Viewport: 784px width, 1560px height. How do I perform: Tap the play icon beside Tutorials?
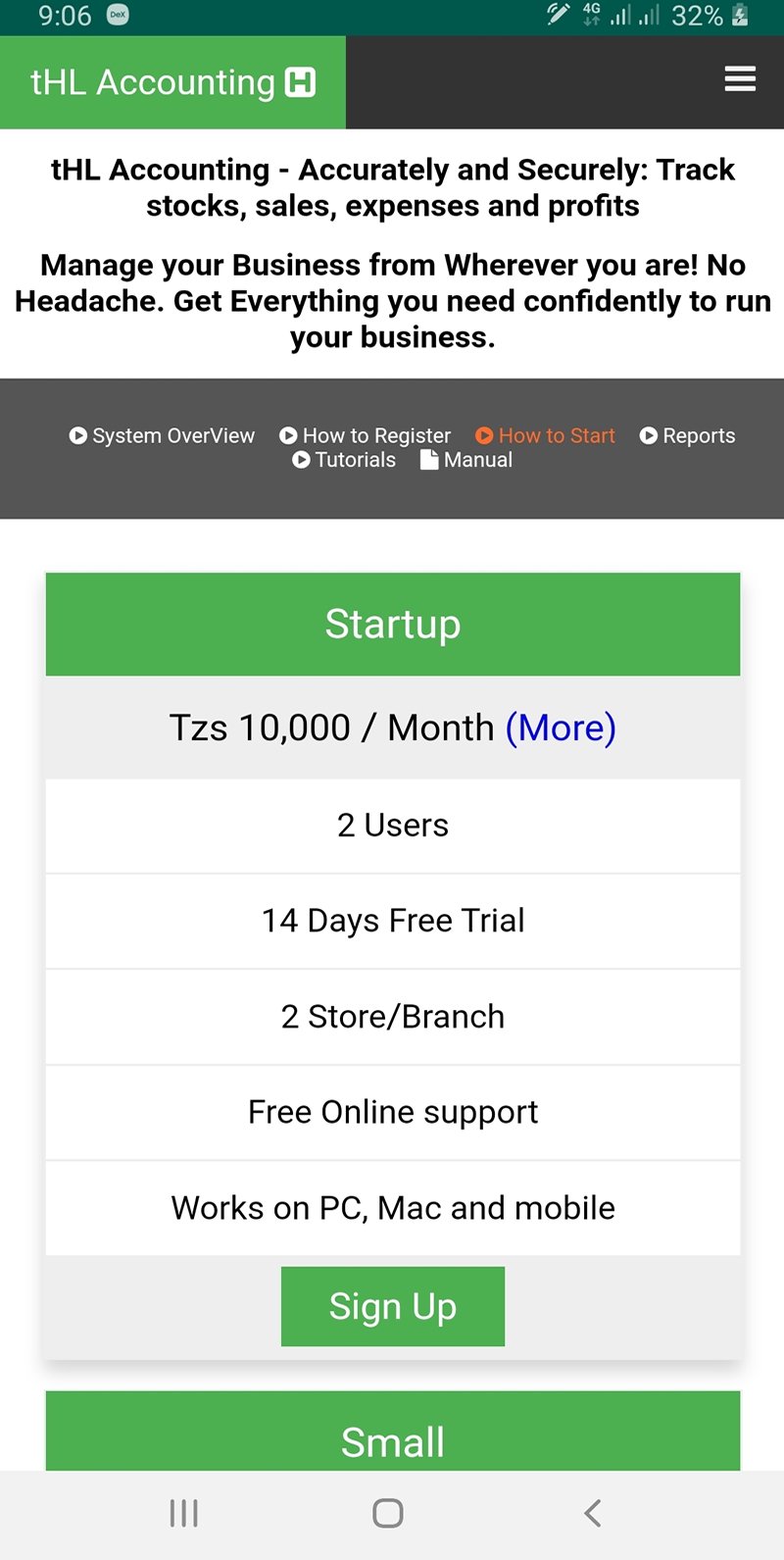pos(302,460)
